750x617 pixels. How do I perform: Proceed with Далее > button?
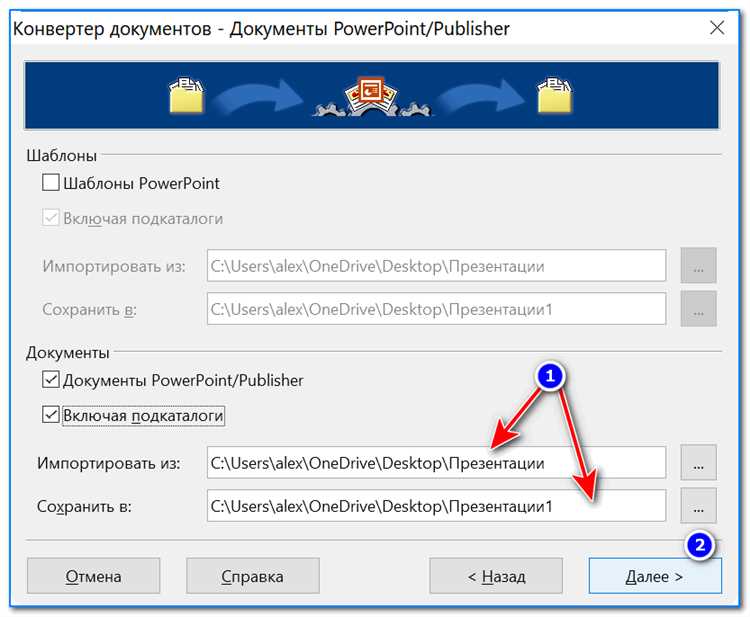tap(655, 576)
